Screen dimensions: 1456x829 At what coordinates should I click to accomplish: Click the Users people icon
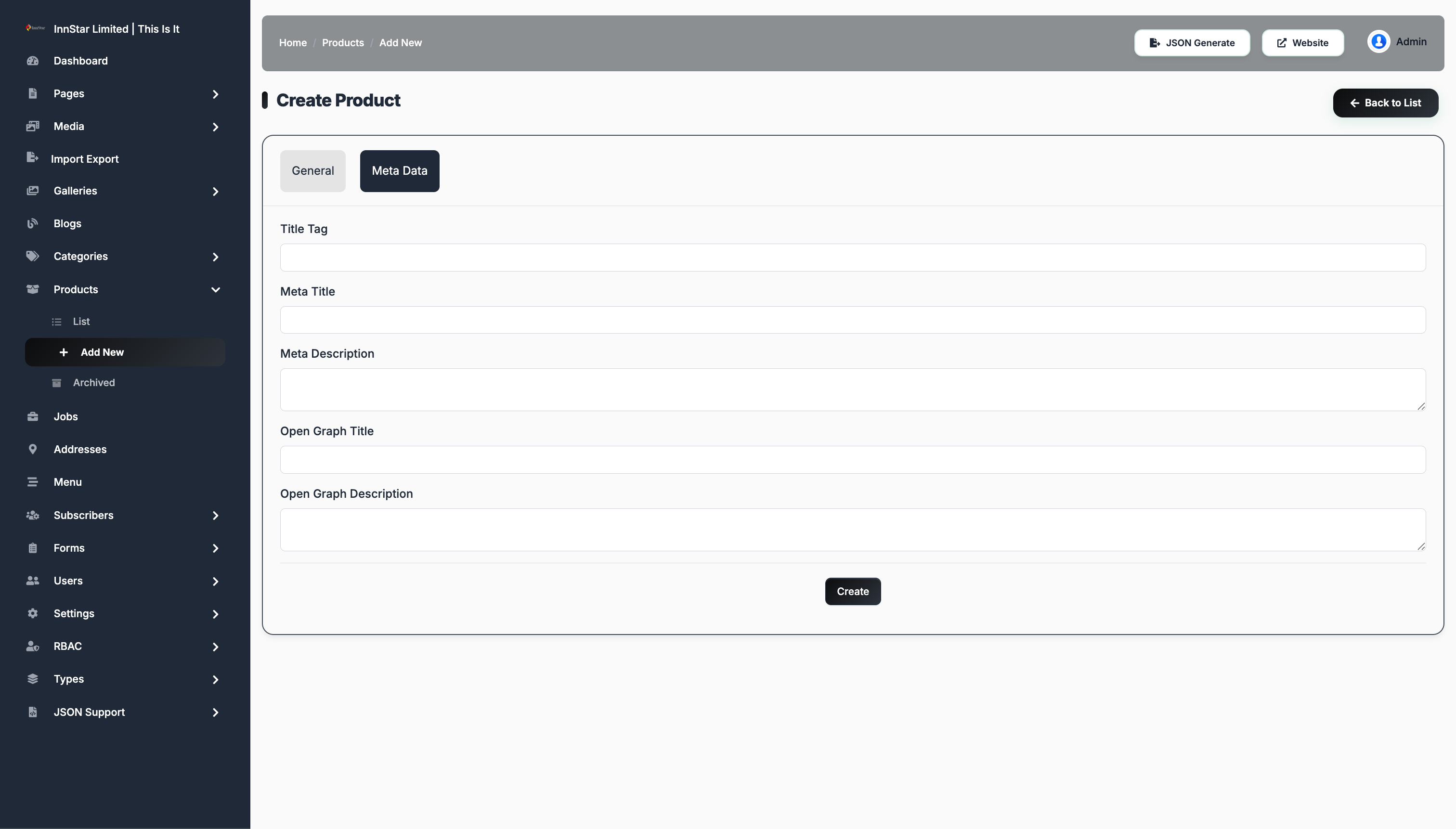tap(33, 581)
